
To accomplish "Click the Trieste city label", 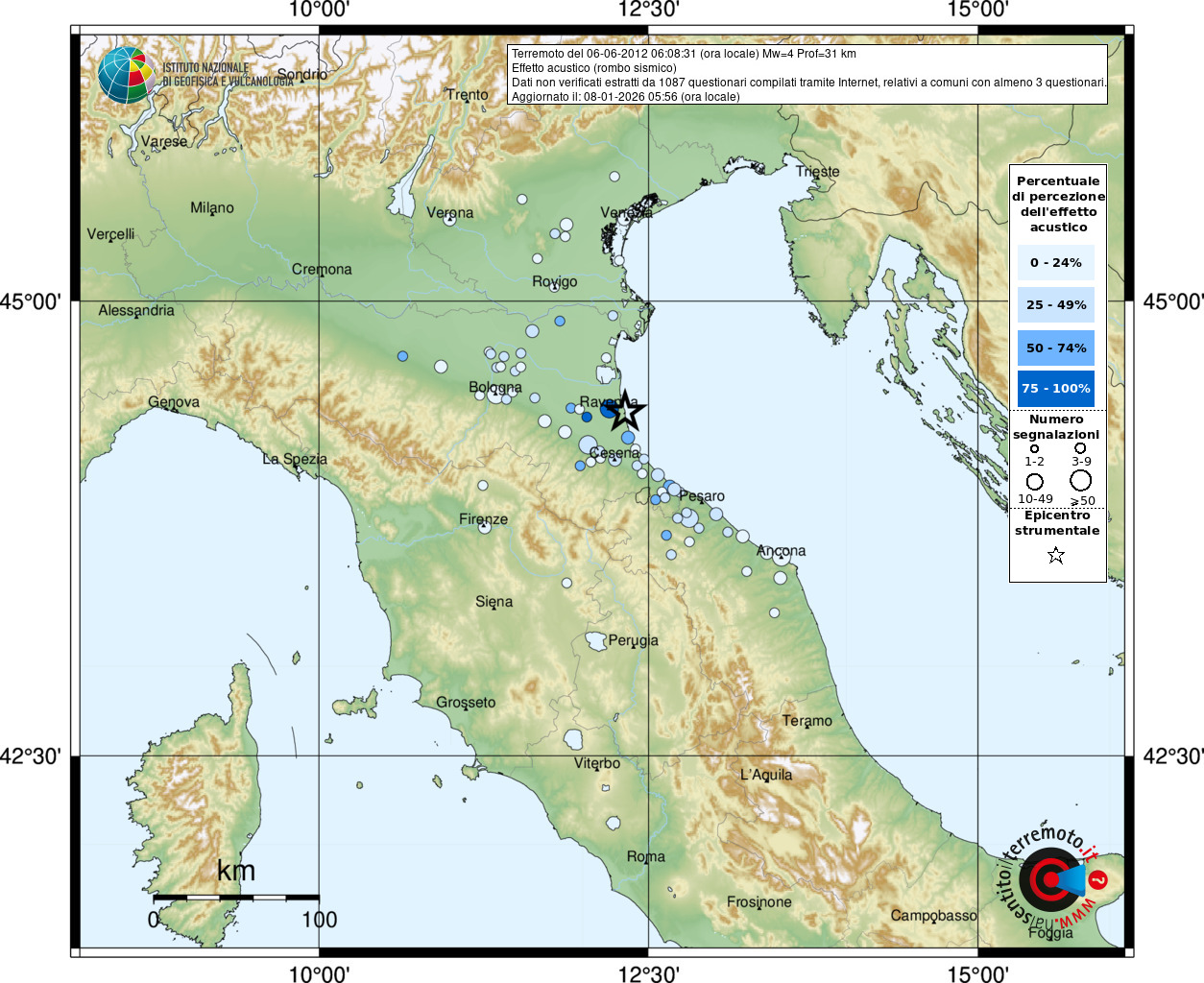I will point(818,172).
